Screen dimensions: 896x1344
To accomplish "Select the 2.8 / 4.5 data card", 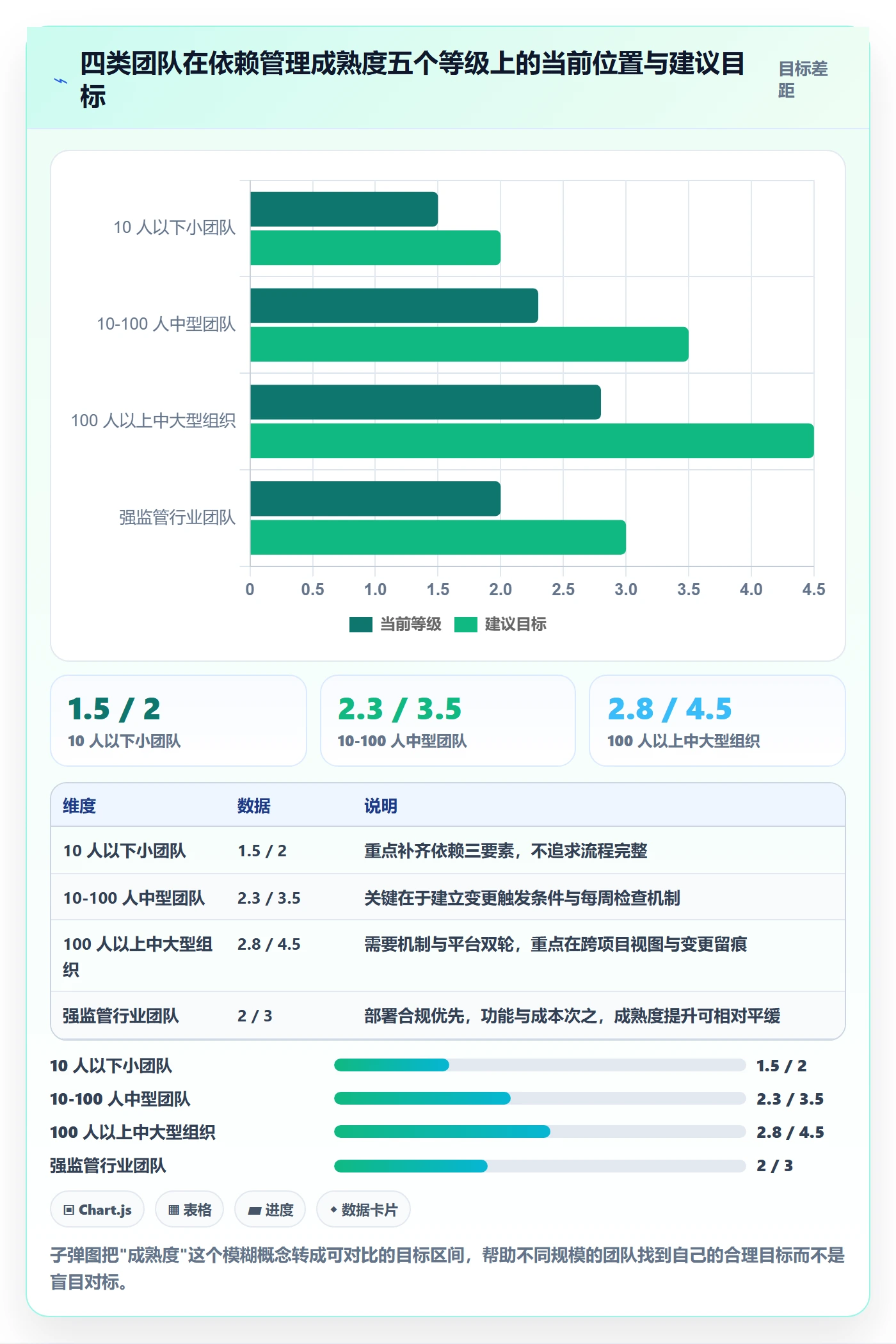I will [717, 721].
